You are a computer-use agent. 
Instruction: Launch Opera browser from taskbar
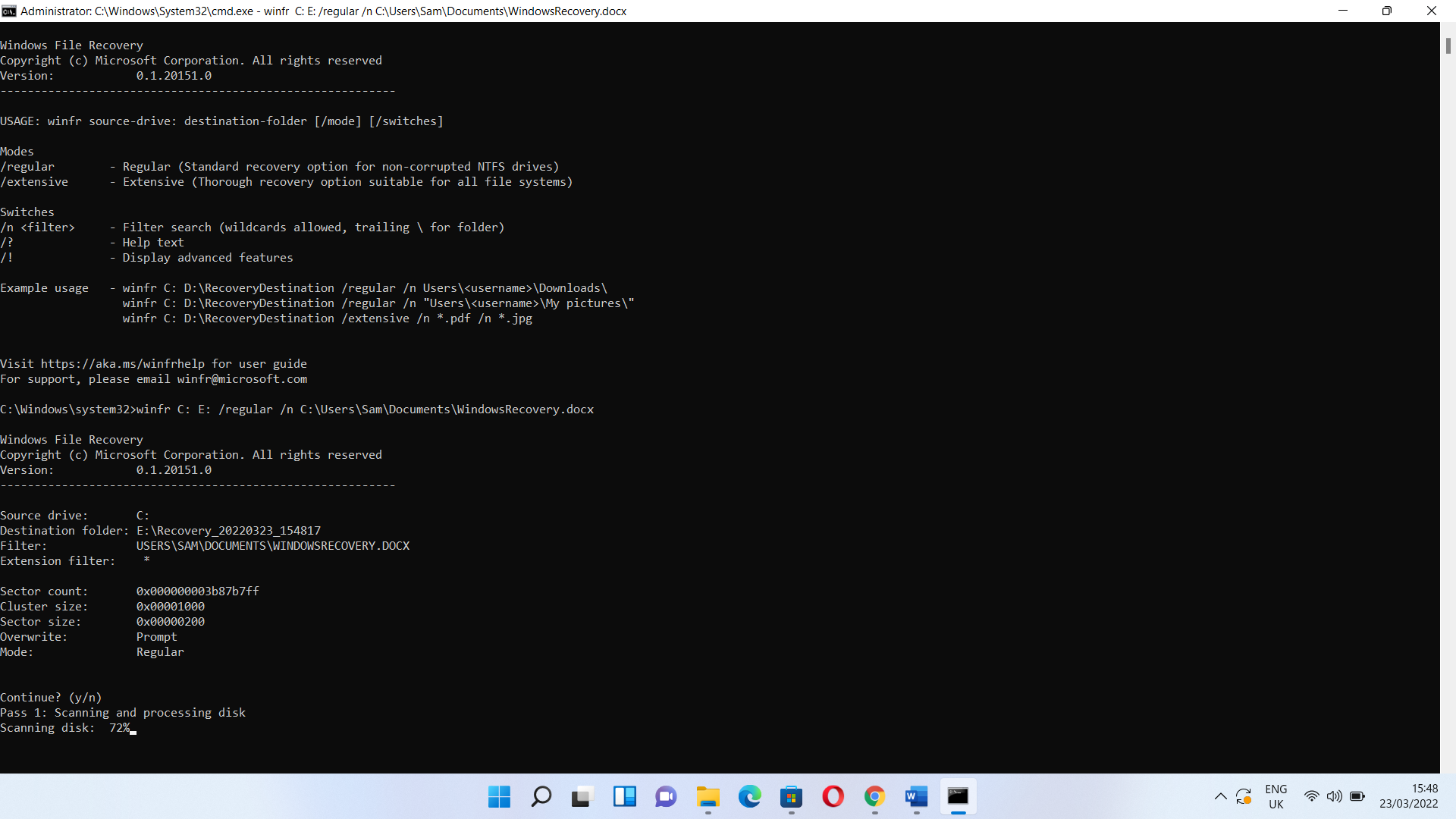click(833, 796)
